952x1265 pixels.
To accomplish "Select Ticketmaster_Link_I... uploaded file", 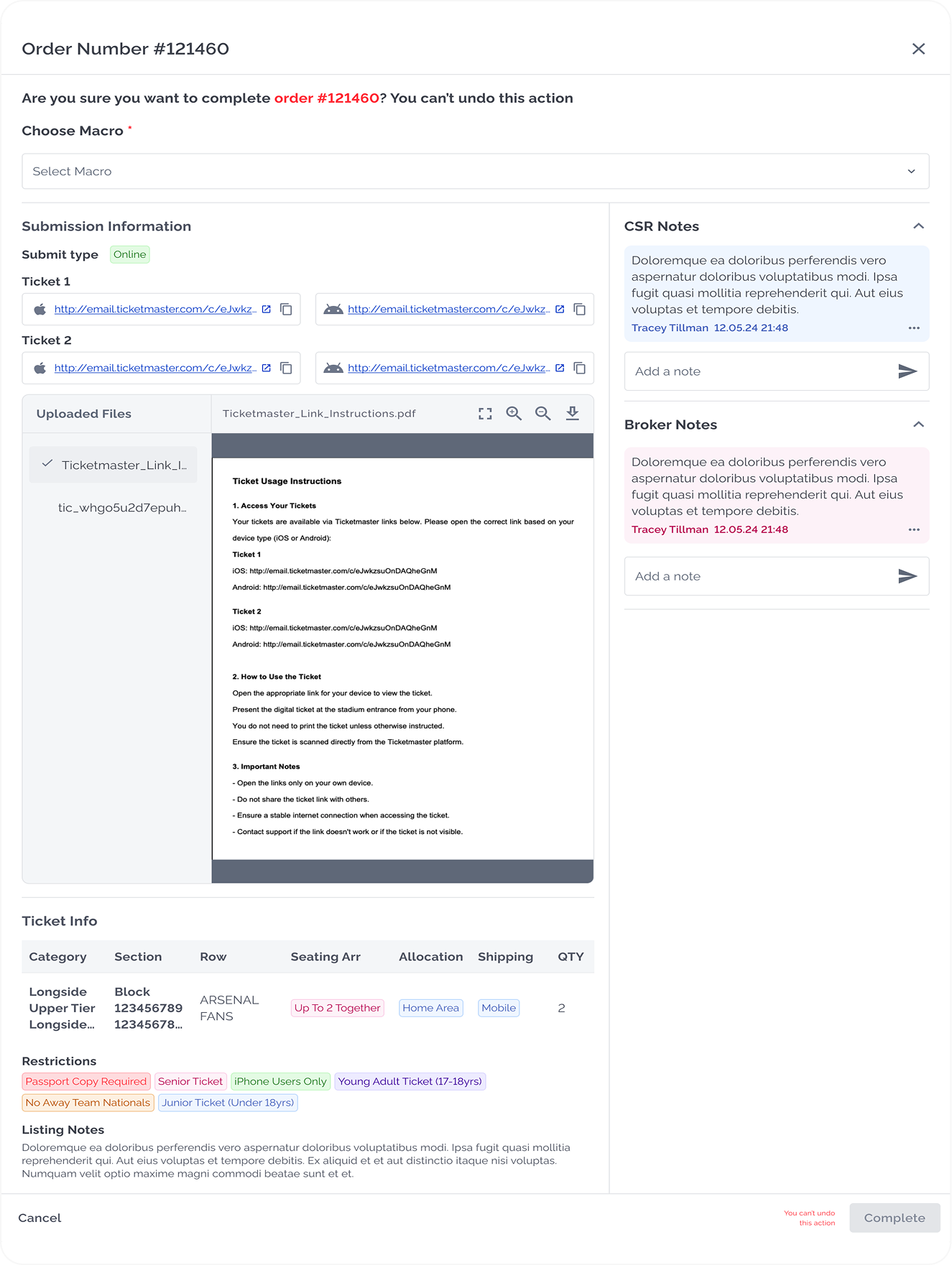I will 114,465.
